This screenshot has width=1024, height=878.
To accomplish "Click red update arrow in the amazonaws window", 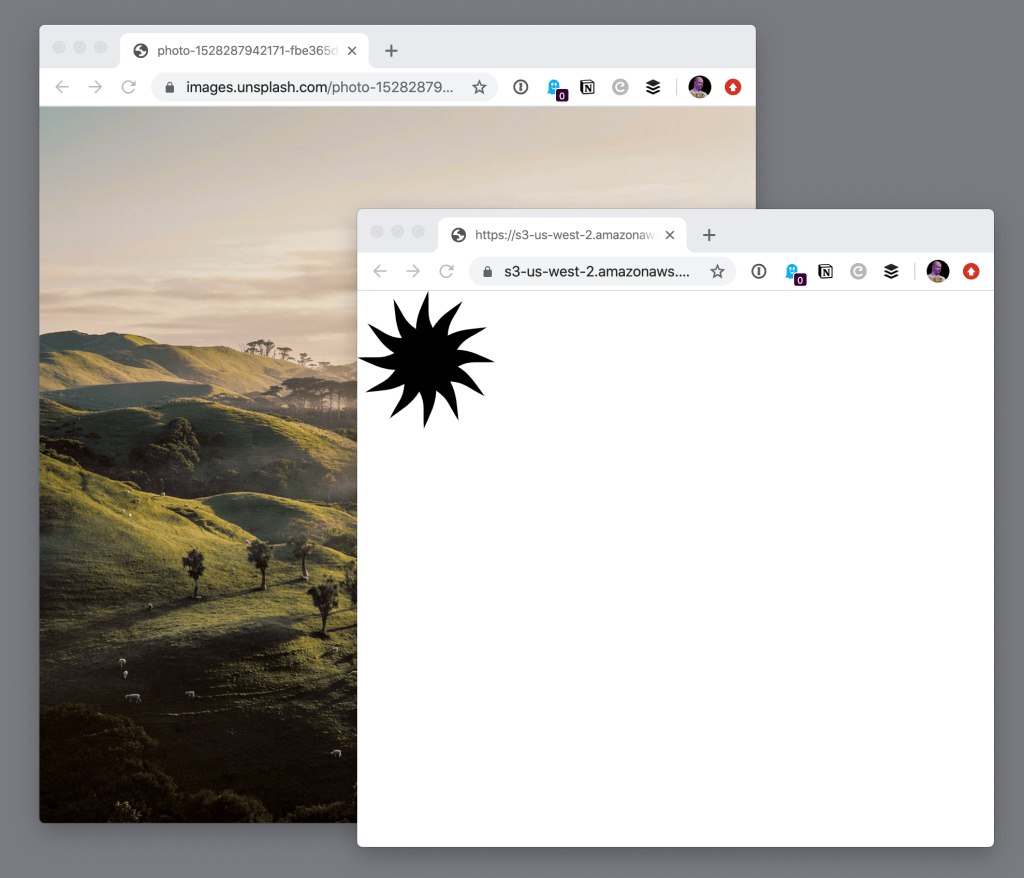I will click(x=971, y=271).
